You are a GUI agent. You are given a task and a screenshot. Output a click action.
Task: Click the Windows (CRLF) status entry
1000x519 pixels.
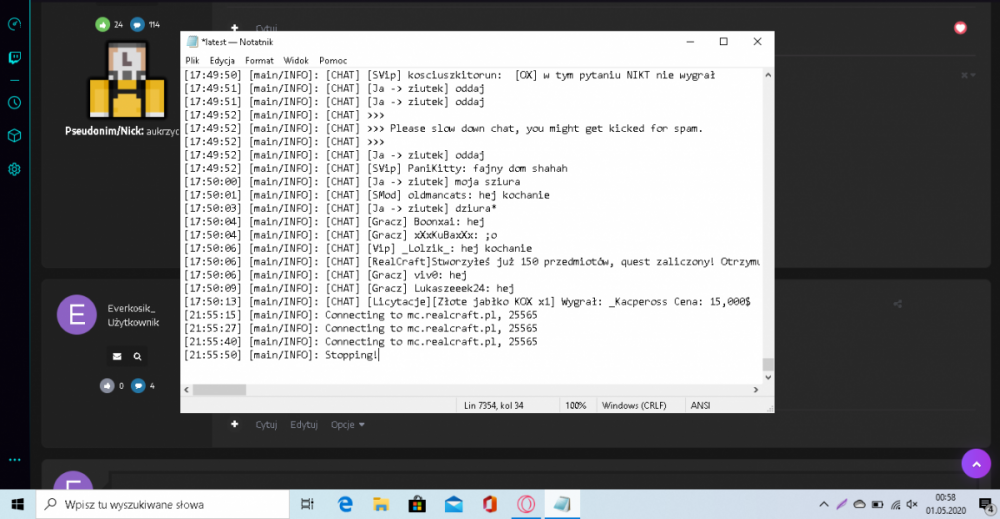tap(634, 406)
